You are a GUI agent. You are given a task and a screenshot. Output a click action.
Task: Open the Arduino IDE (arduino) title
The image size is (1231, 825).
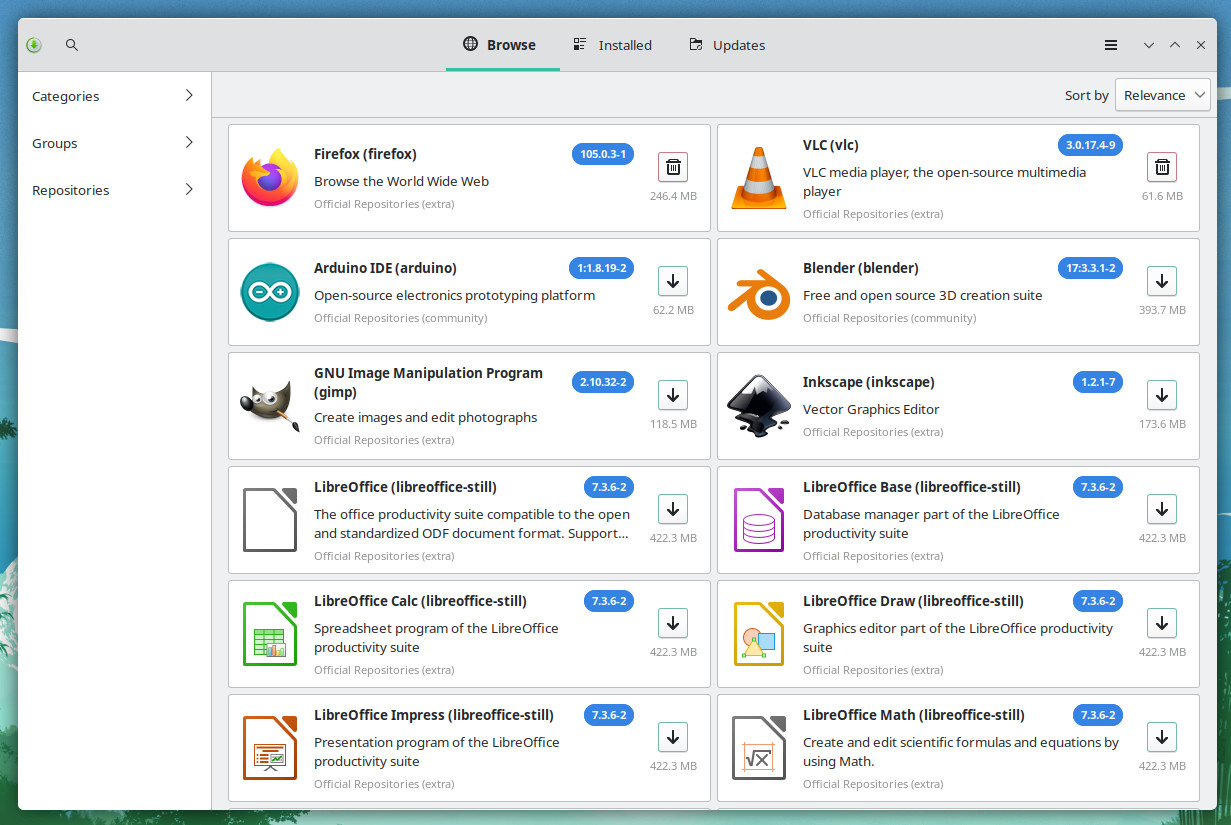[385, 268]
